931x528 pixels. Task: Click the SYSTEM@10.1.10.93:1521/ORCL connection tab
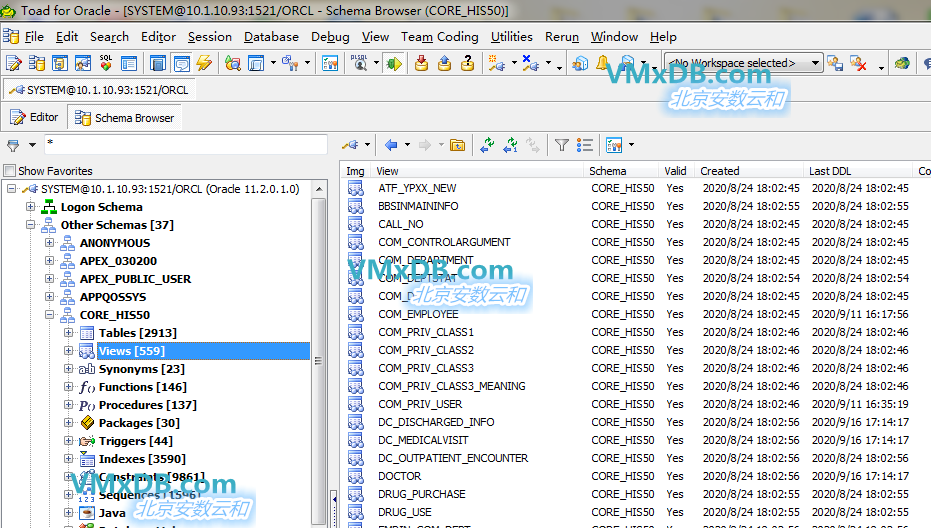(x=99, y=90)
